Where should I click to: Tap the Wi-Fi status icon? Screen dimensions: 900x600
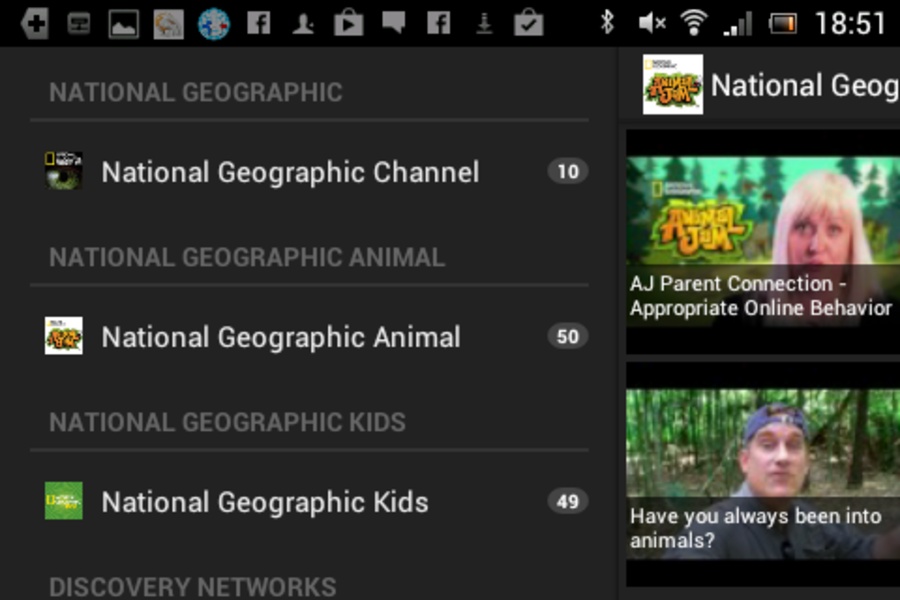point(693,24)
